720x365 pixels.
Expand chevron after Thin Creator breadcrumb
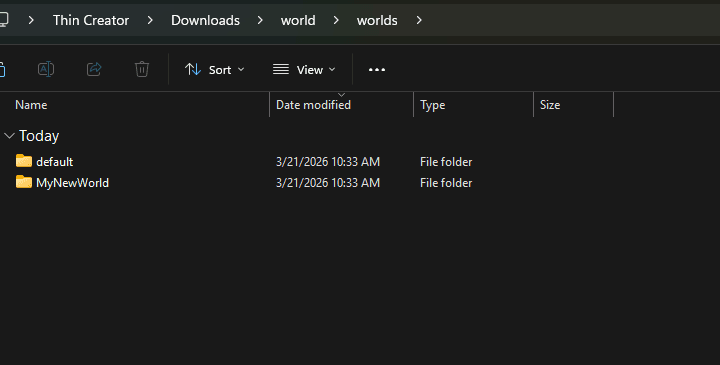point(150,20)
